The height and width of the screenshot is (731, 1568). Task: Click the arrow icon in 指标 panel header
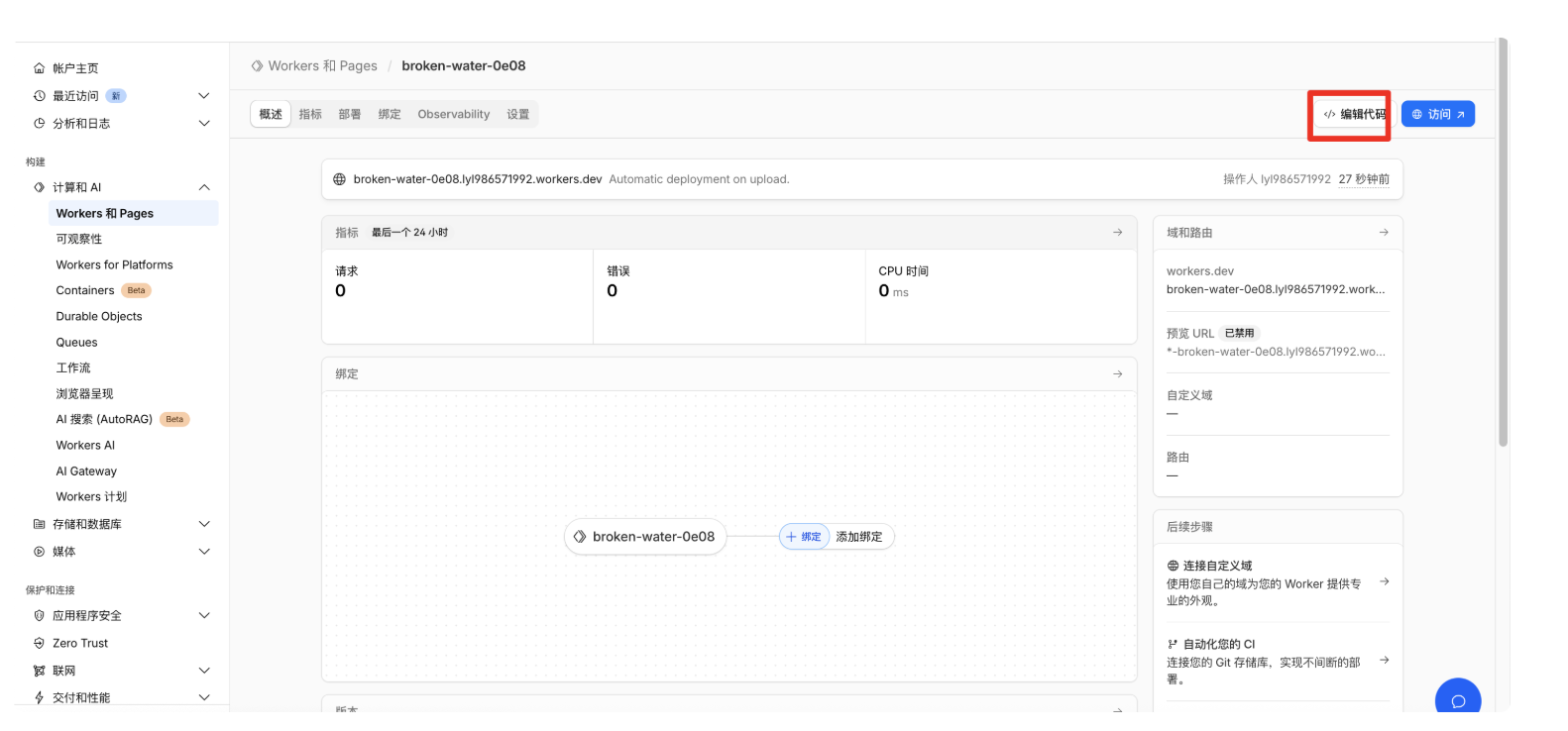pos(1117,233)
